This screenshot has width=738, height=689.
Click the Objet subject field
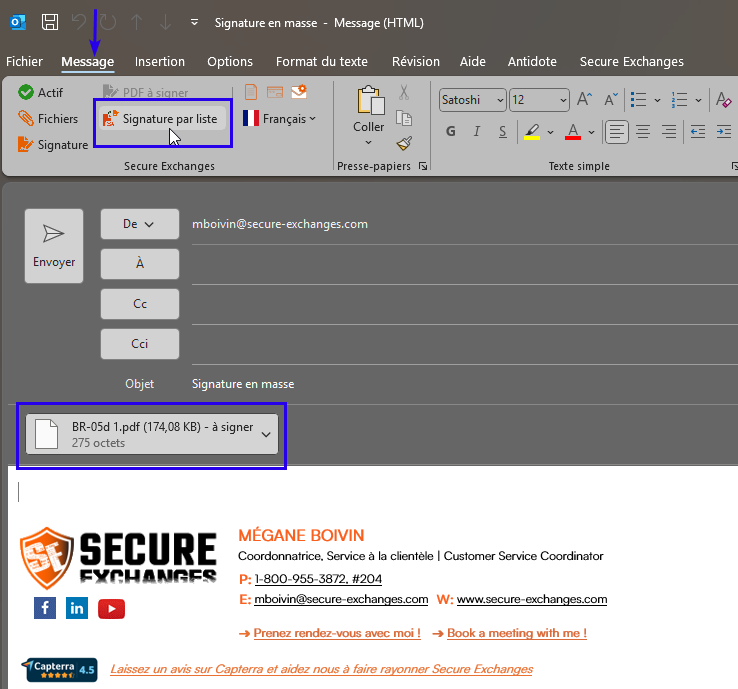[x=465, y=384]
